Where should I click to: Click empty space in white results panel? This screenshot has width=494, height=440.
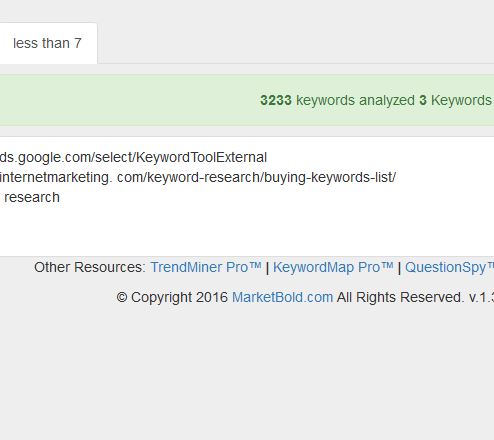(247, 230)
